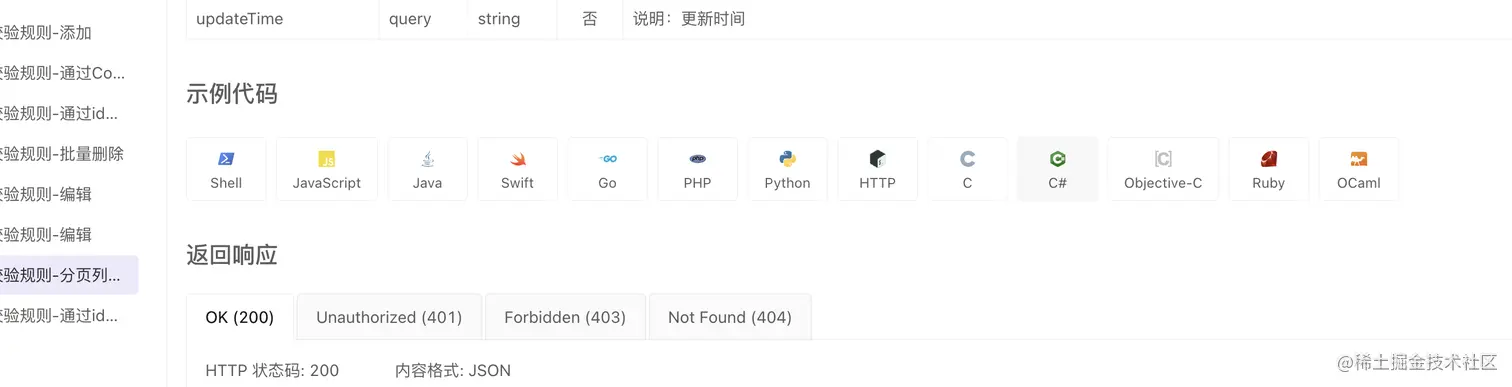Open the highlighted 校验规则-分页列 sidebar item
Screen dimensions: 1512x387
pos(62,274)
